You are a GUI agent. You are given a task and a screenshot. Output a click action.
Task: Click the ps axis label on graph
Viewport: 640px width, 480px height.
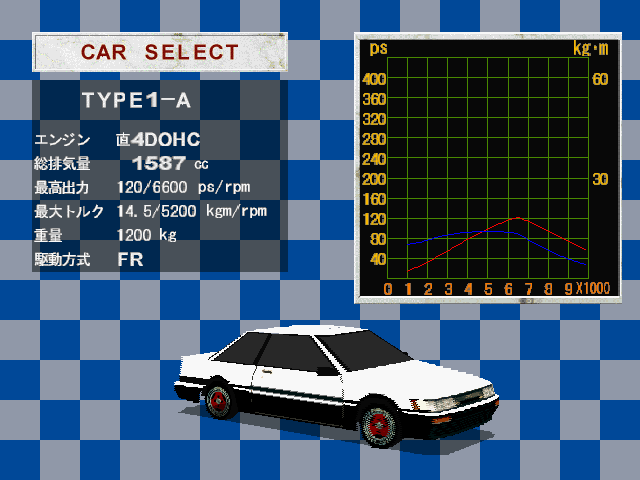378,48
